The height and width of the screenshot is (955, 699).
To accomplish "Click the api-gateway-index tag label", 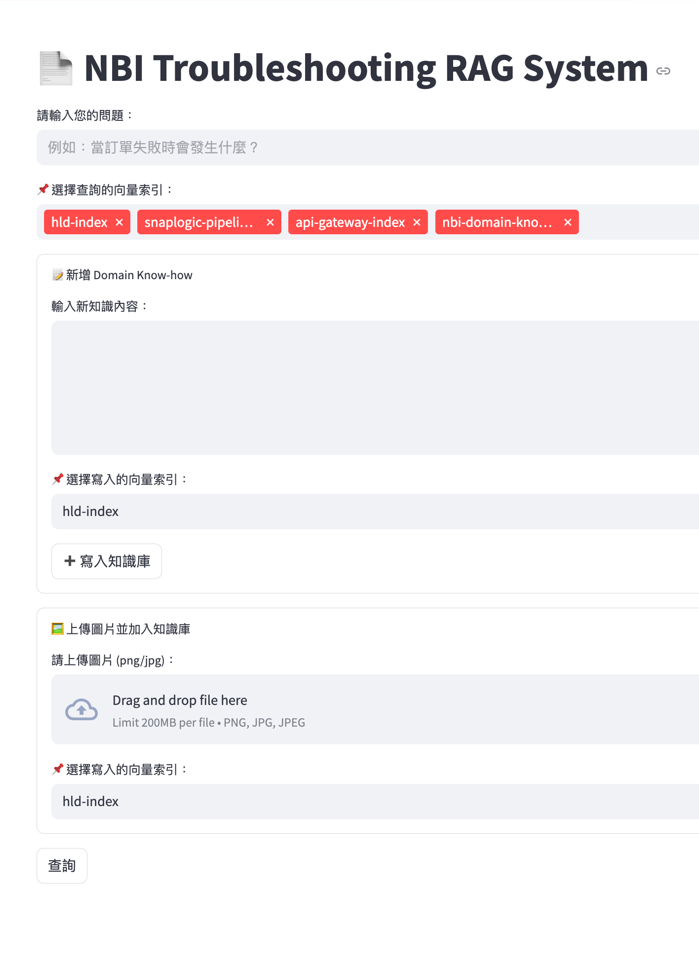I will pyautogui.click(x=350, y=222).
